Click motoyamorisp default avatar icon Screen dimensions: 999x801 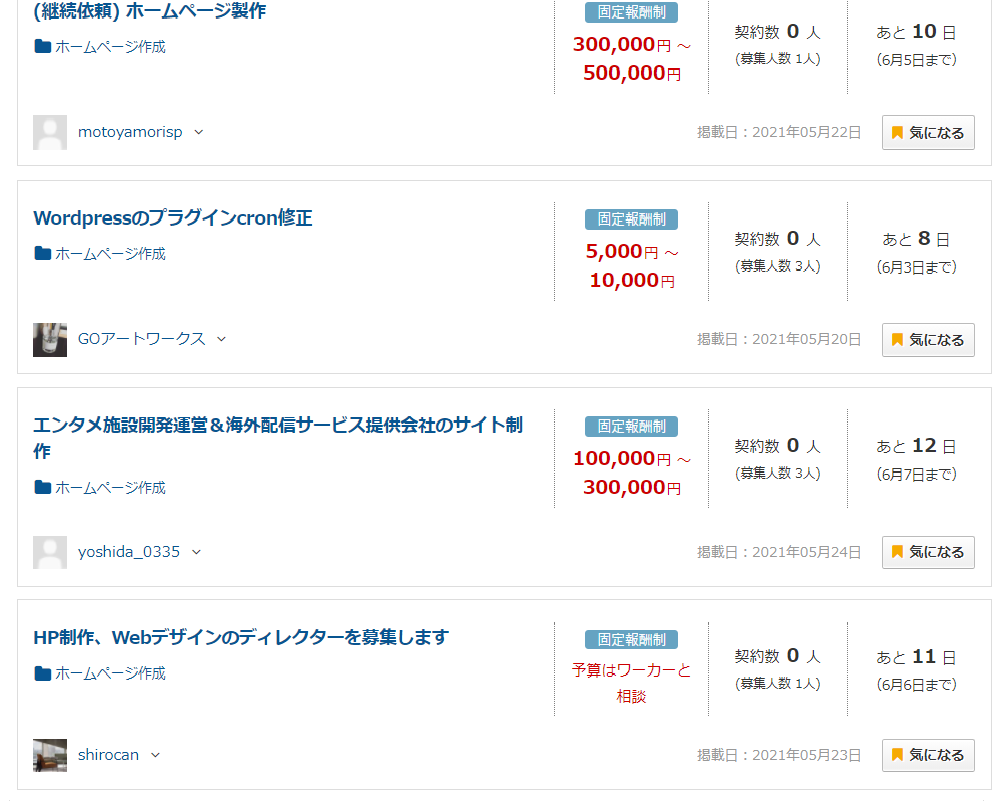tap(50, 132)
